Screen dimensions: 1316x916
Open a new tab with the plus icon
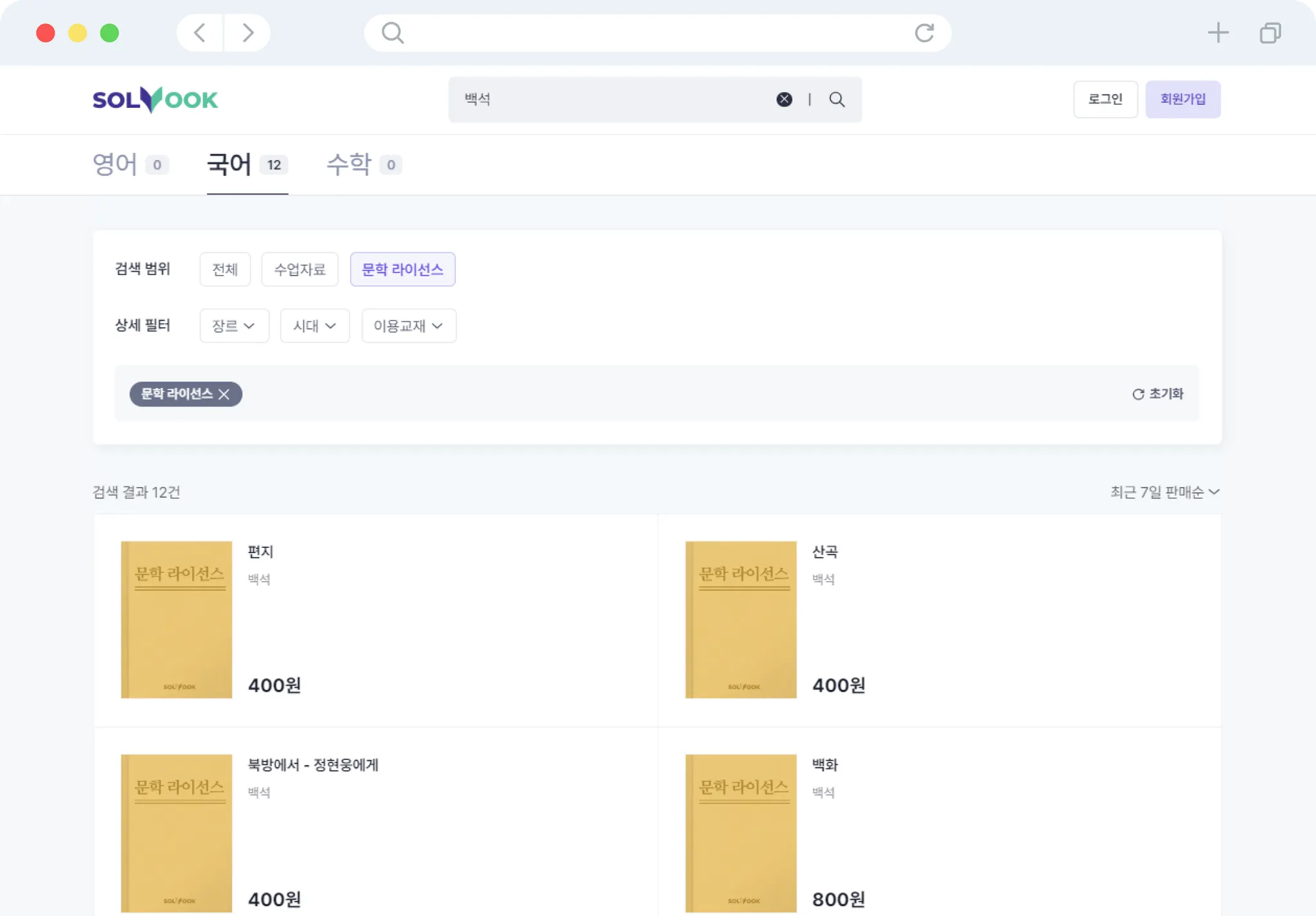coord(1218,33)
